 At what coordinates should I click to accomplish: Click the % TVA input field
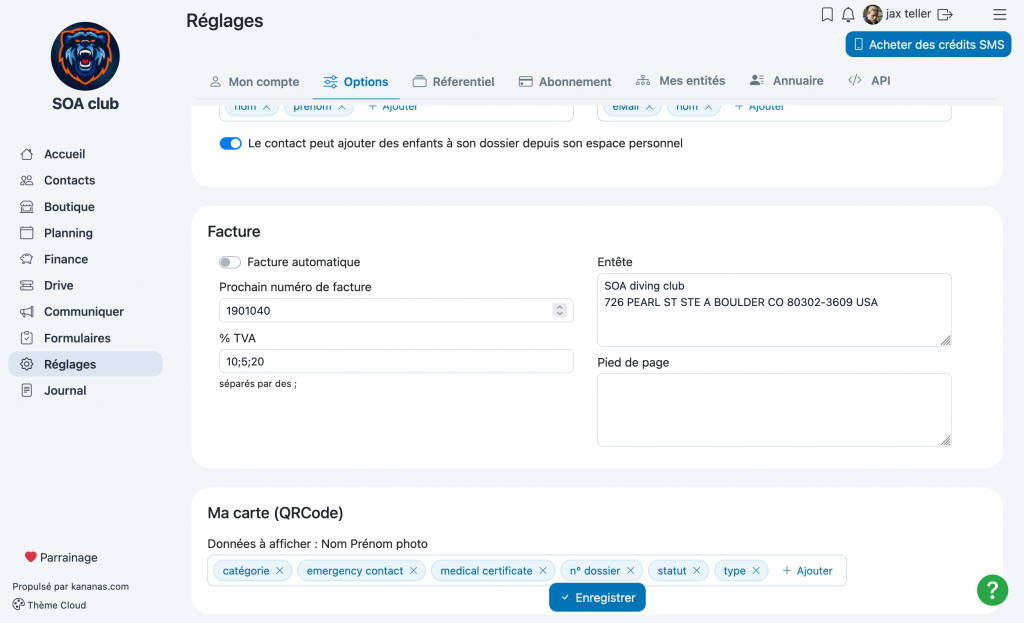pos(396,362)
